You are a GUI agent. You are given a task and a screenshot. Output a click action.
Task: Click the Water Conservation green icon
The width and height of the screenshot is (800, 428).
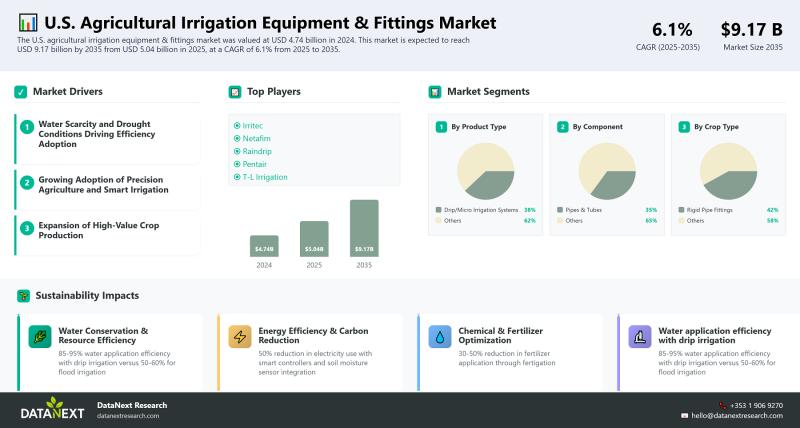tap(41, 337)
